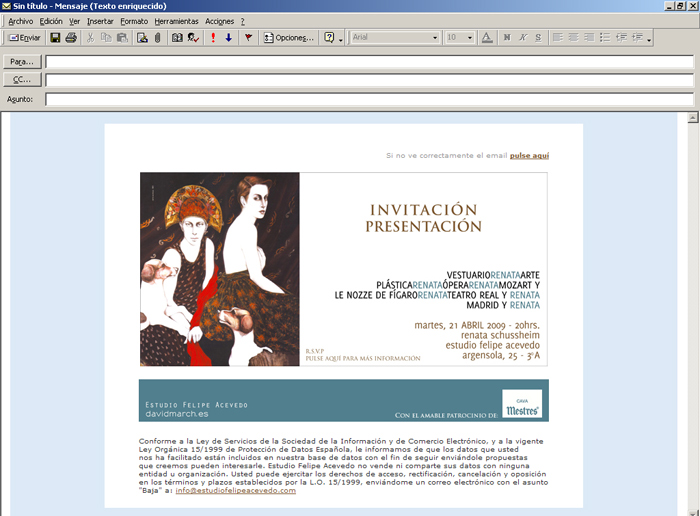The image size is (700, 516).
Task: Open the Opciones button
Action: click(x=289, y=38)
